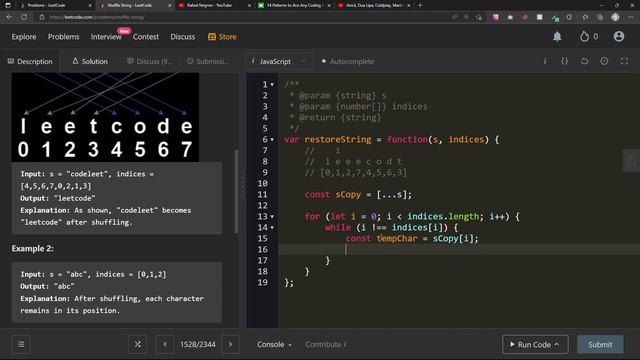The height and width of the screenshot is (360, 640).
Task: Open the notifications bell
Action: pos(557,37)
